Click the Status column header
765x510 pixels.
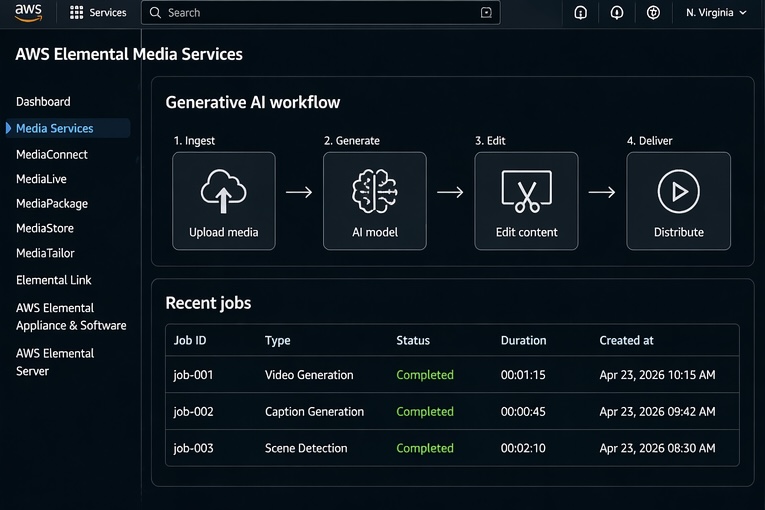click(413, 340)
